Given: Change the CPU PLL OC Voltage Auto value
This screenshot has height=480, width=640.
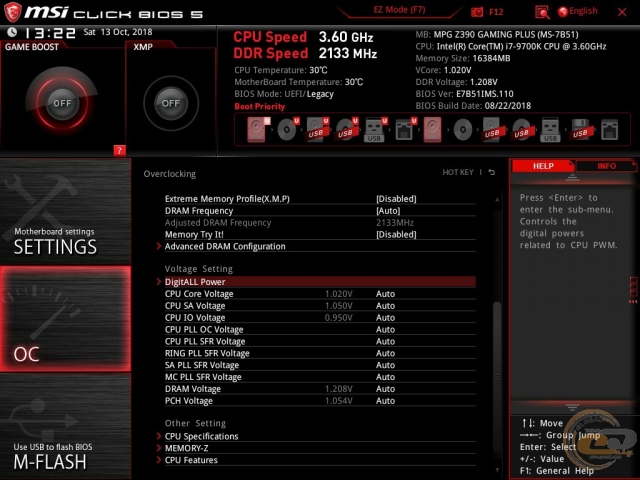Looking at the screenshot, I should [385, 329].
